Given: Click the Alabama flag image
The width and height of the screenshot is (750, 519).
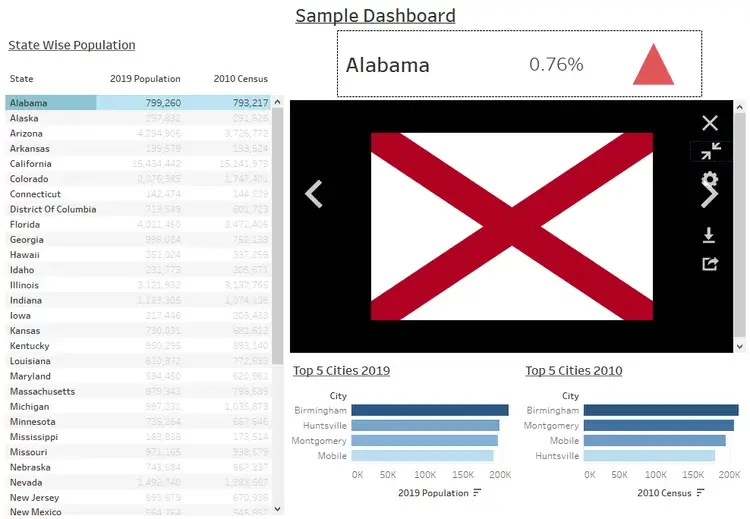Looking at the screenshot, I should coord(512,226).
